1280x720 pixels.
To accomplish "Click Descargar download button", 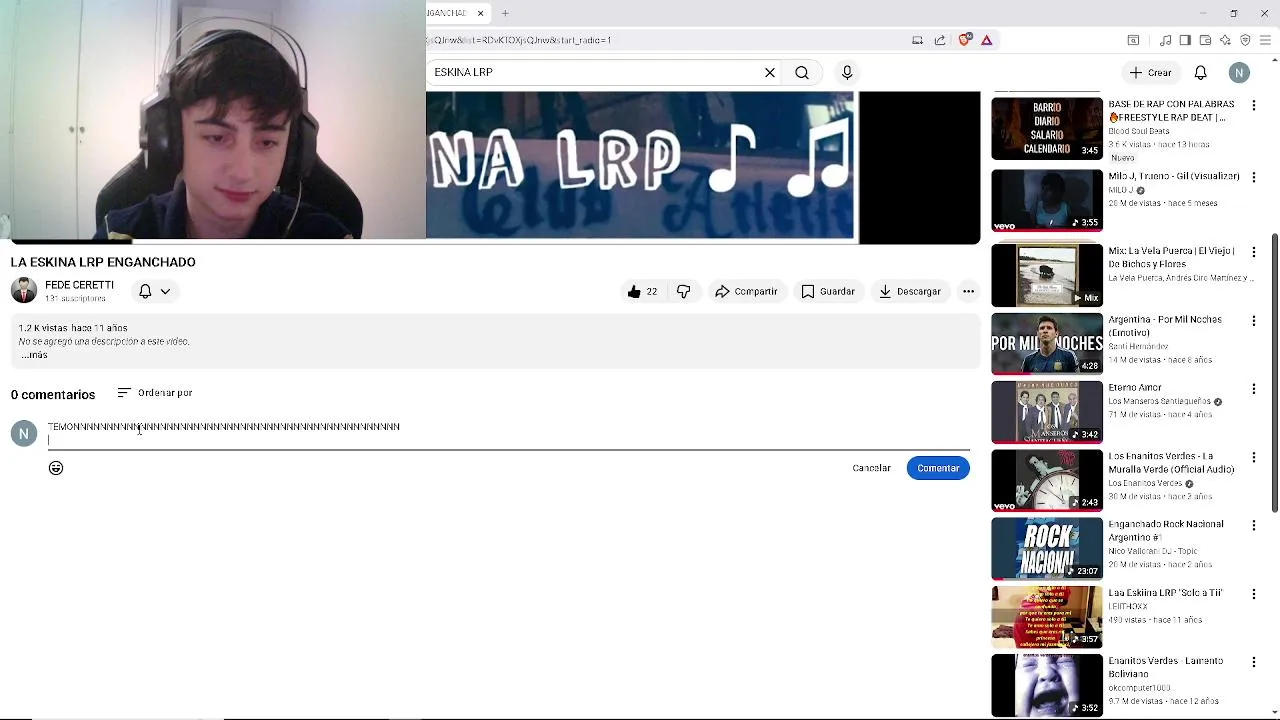I will 910,291.
